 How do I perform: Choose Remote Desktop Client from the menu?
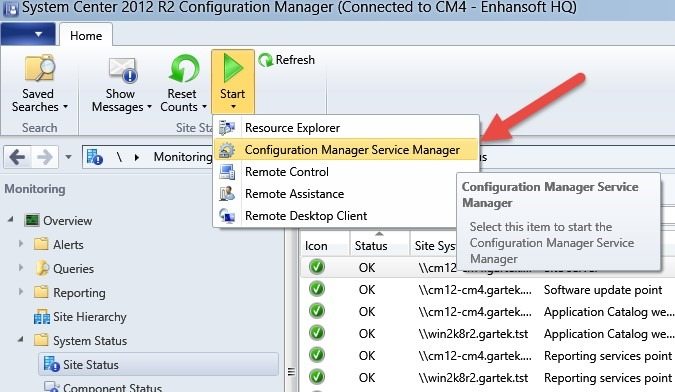[346, 216]
